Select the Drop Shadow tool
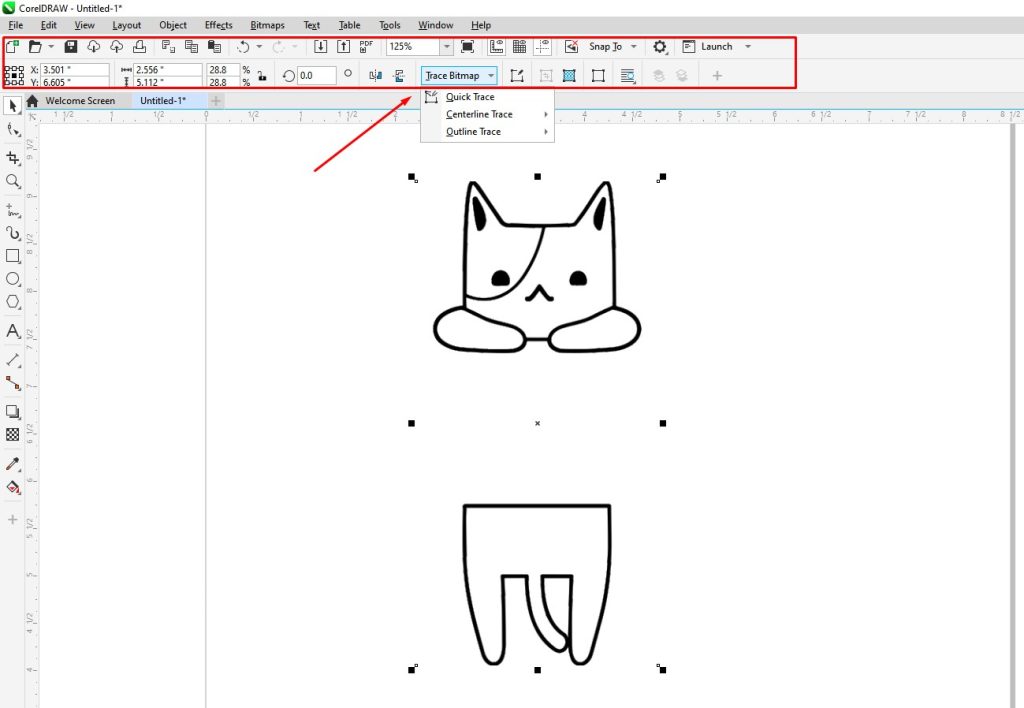The image size is (1024, 708). 12,411
